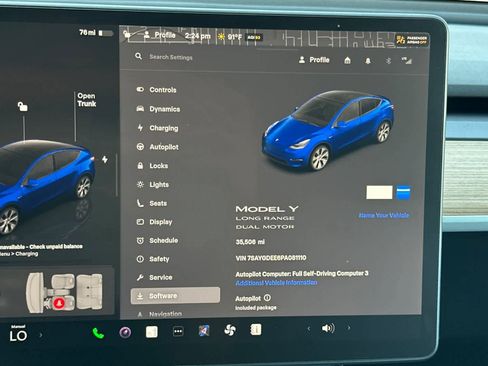Image resolution: width=488 pixels, height=366 pixels.
Task: Open the beige app icon in dock
Action: [152, 332]
